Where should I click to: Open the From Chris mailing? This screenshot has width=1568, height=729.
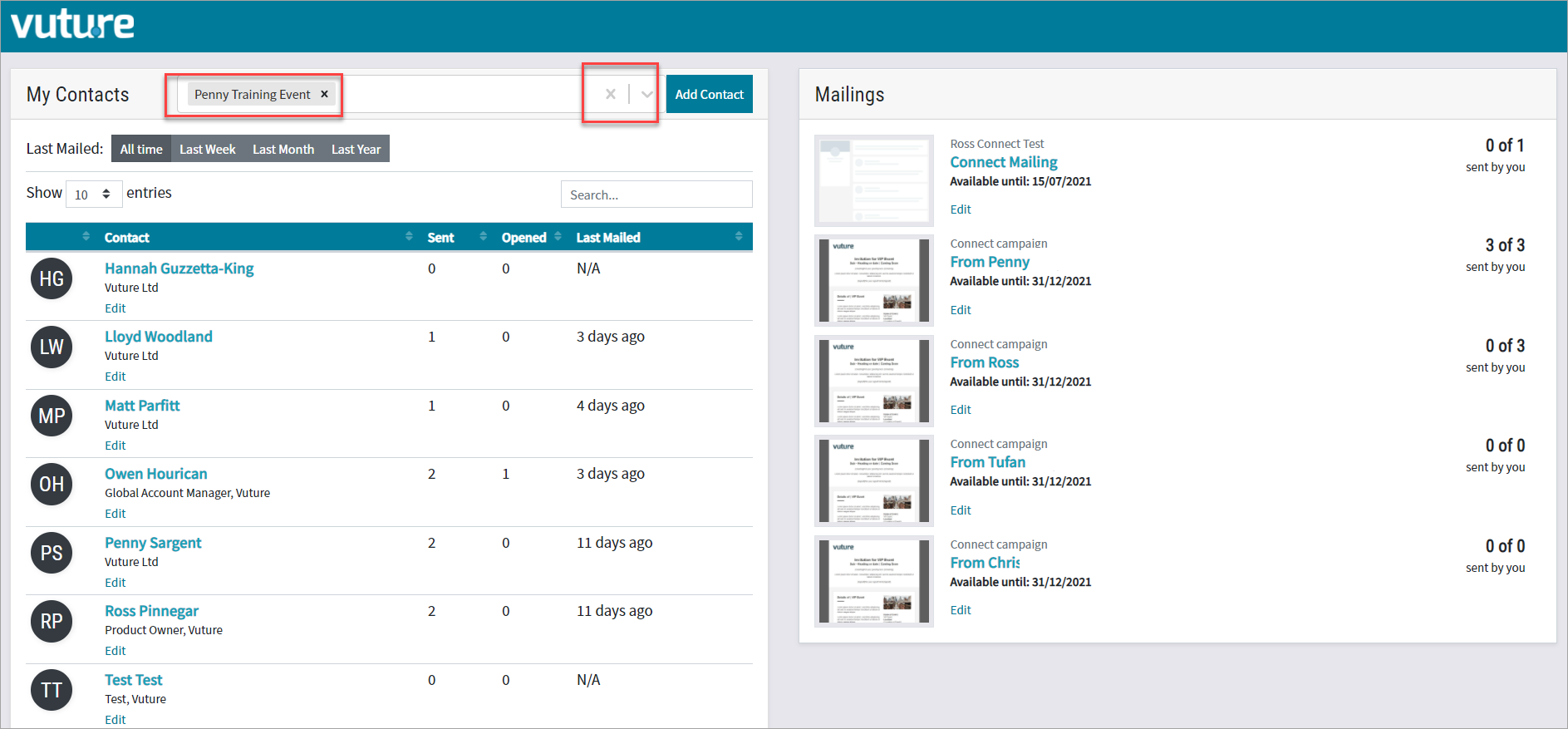click(986, 563)
